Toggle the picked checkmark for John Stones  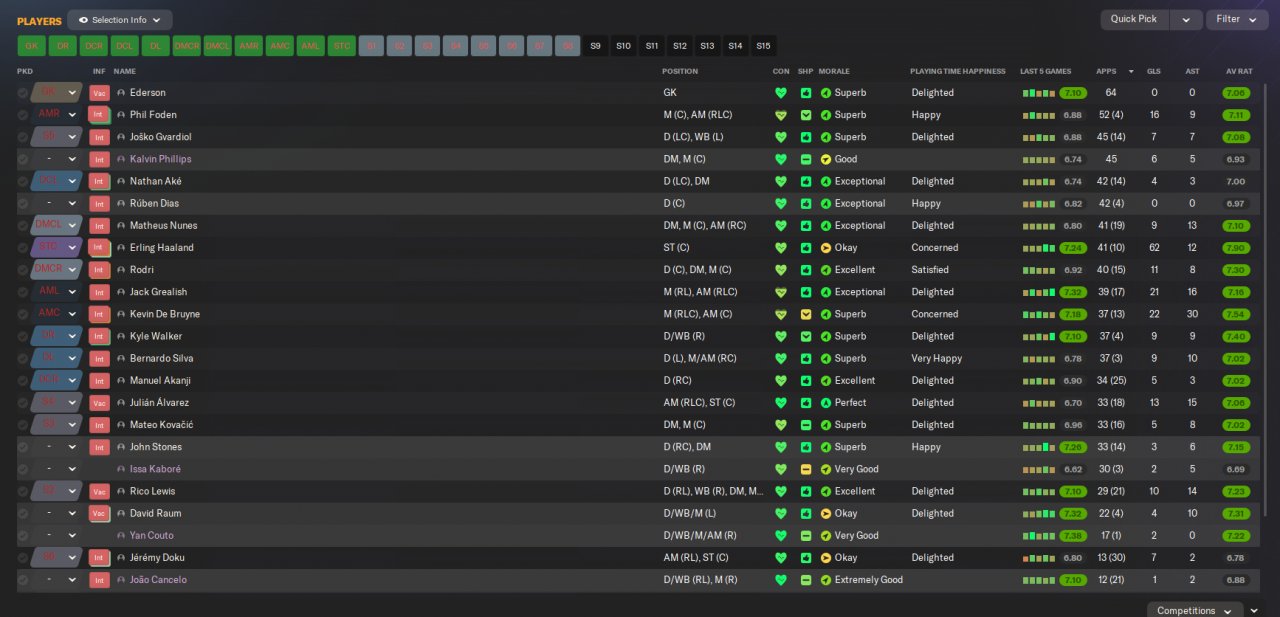[x=23, y=447]
